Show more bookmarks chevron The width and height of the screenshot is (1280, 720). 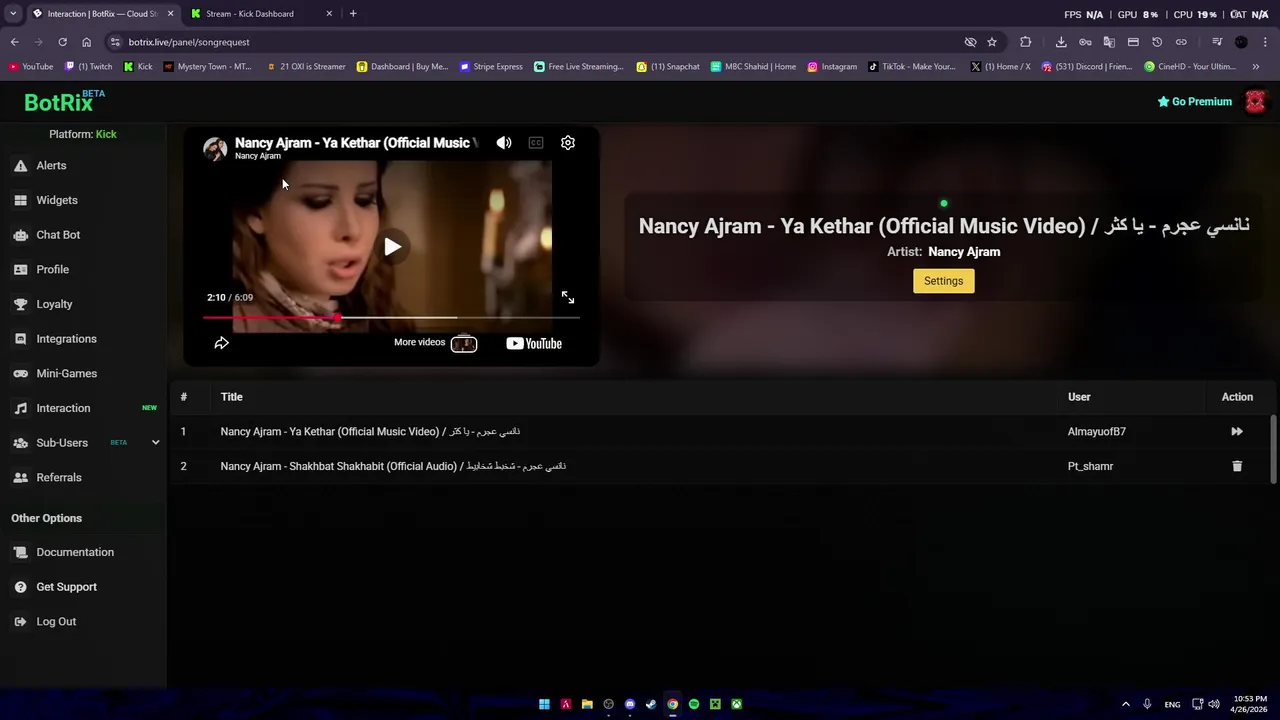(1256, 67)
